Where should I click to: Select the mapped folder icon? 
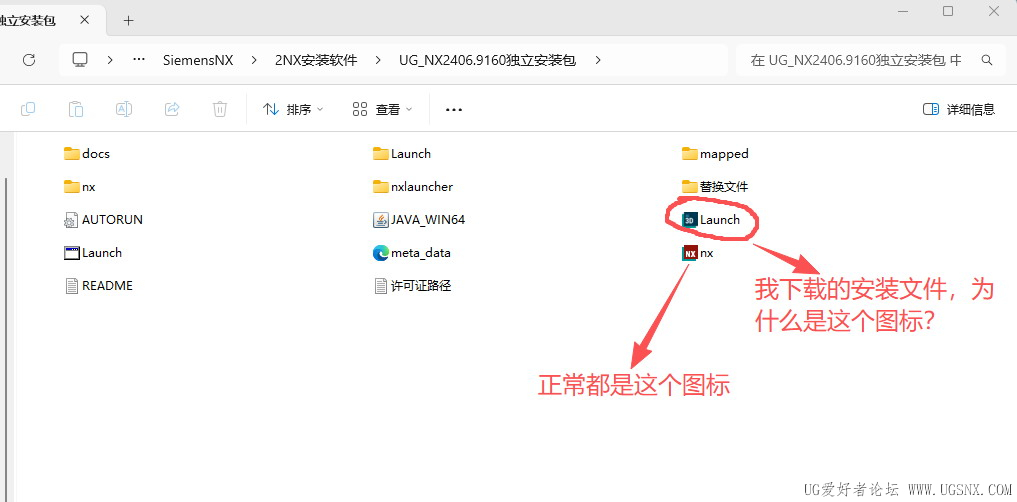(689, 154)
